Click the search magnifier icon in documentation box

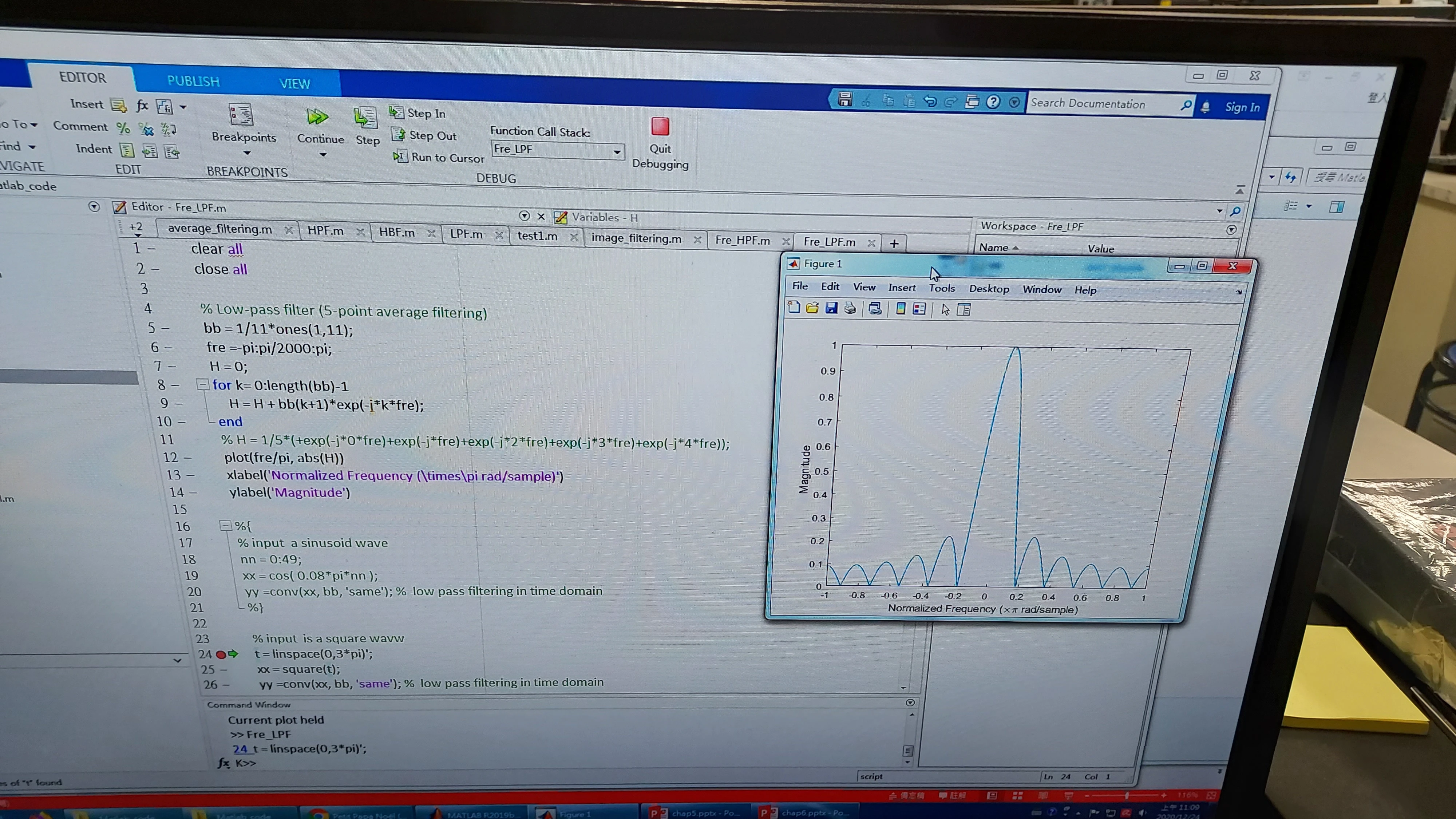[x=1186, y=105]
